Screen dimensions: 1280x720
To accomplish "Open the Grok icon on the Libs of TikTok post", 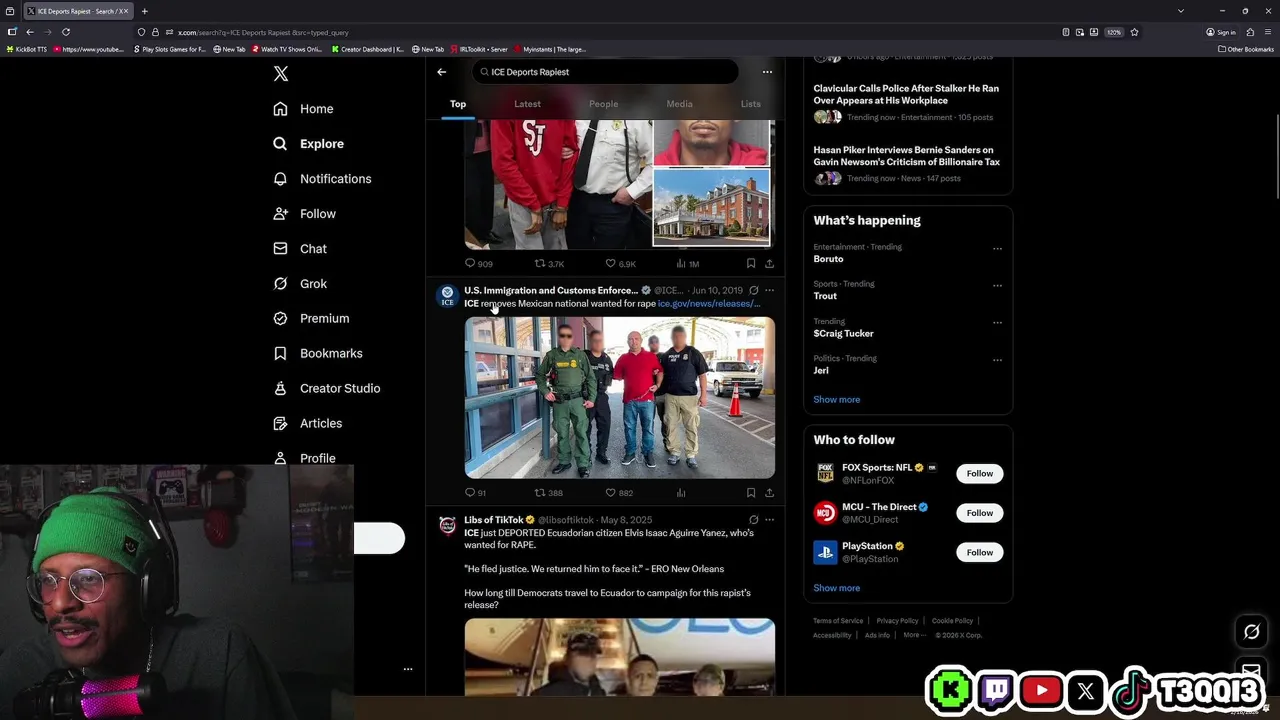I will click(753, 520).
